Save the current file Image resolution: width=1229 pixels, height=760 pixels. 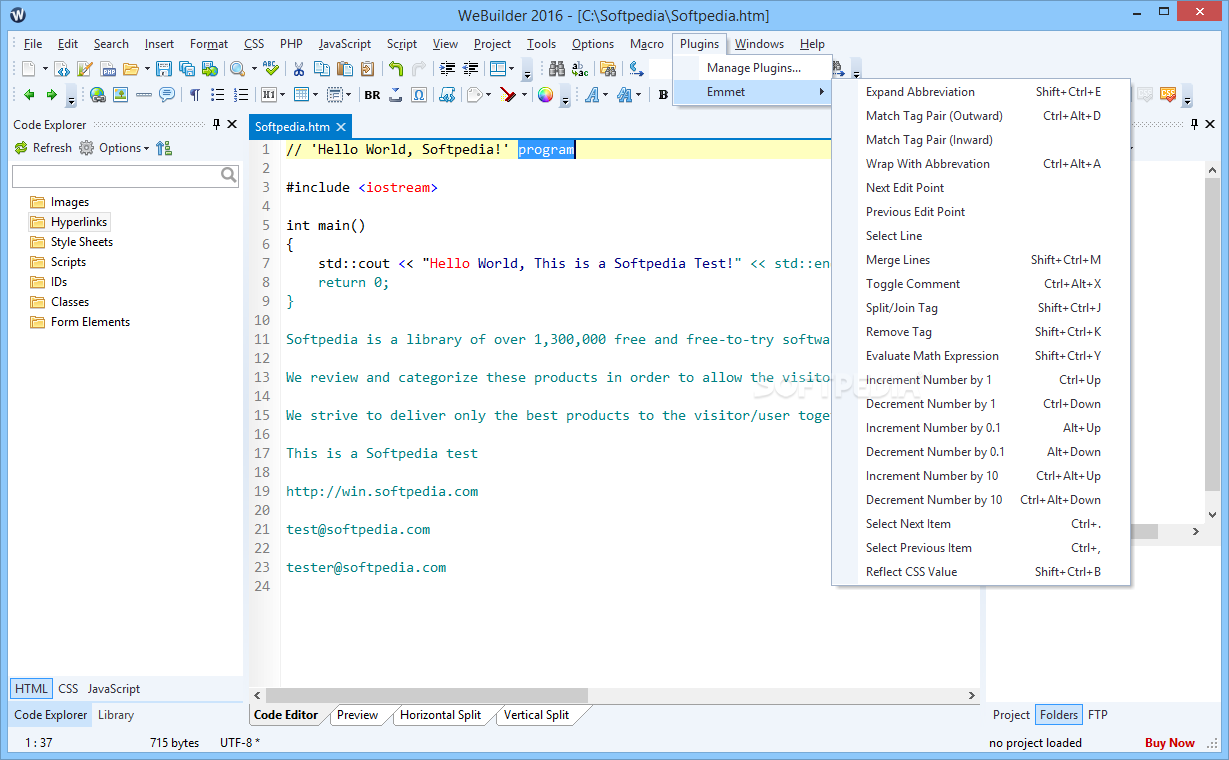click(164, 69)
